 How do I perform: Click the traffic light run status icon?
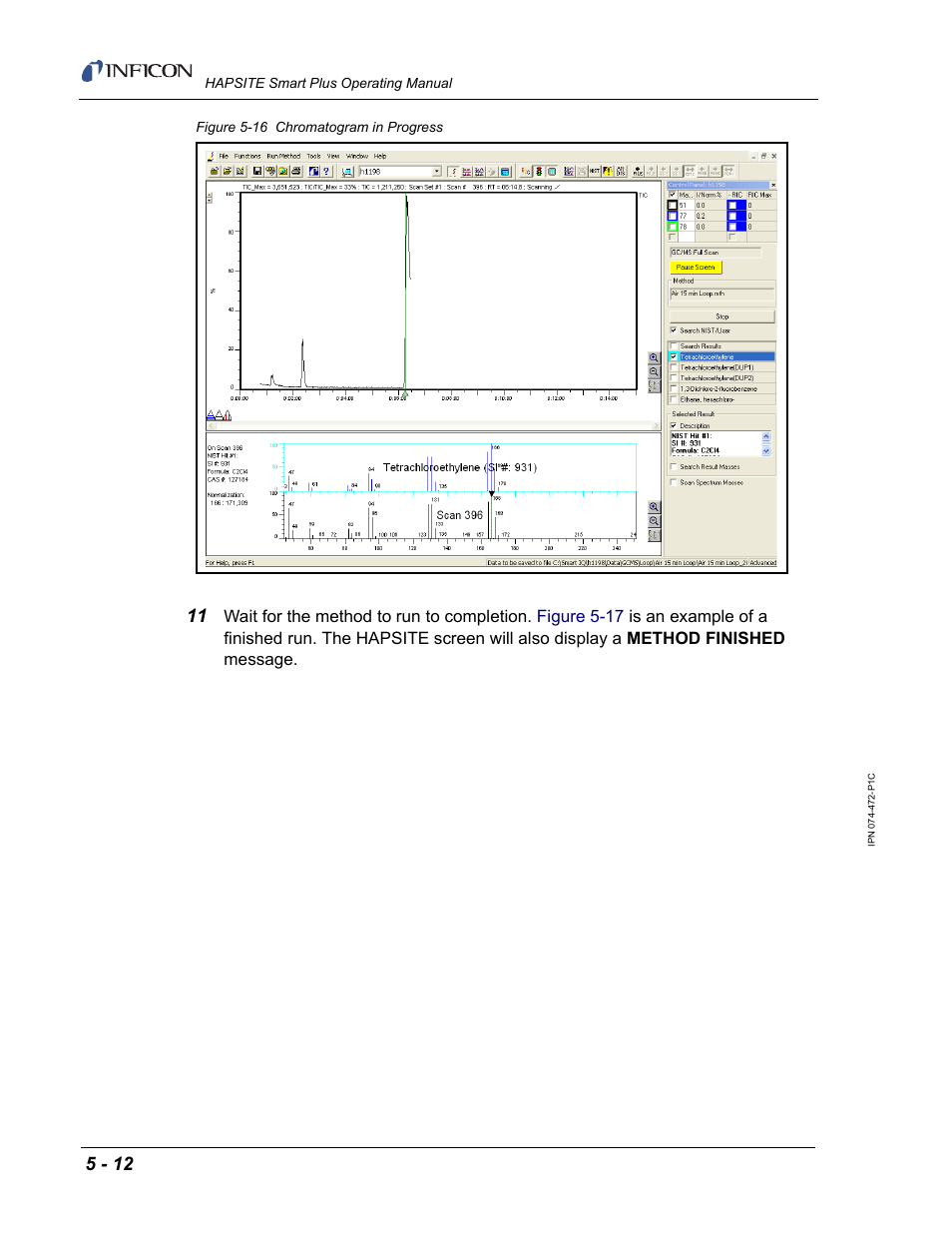point(539,172)
